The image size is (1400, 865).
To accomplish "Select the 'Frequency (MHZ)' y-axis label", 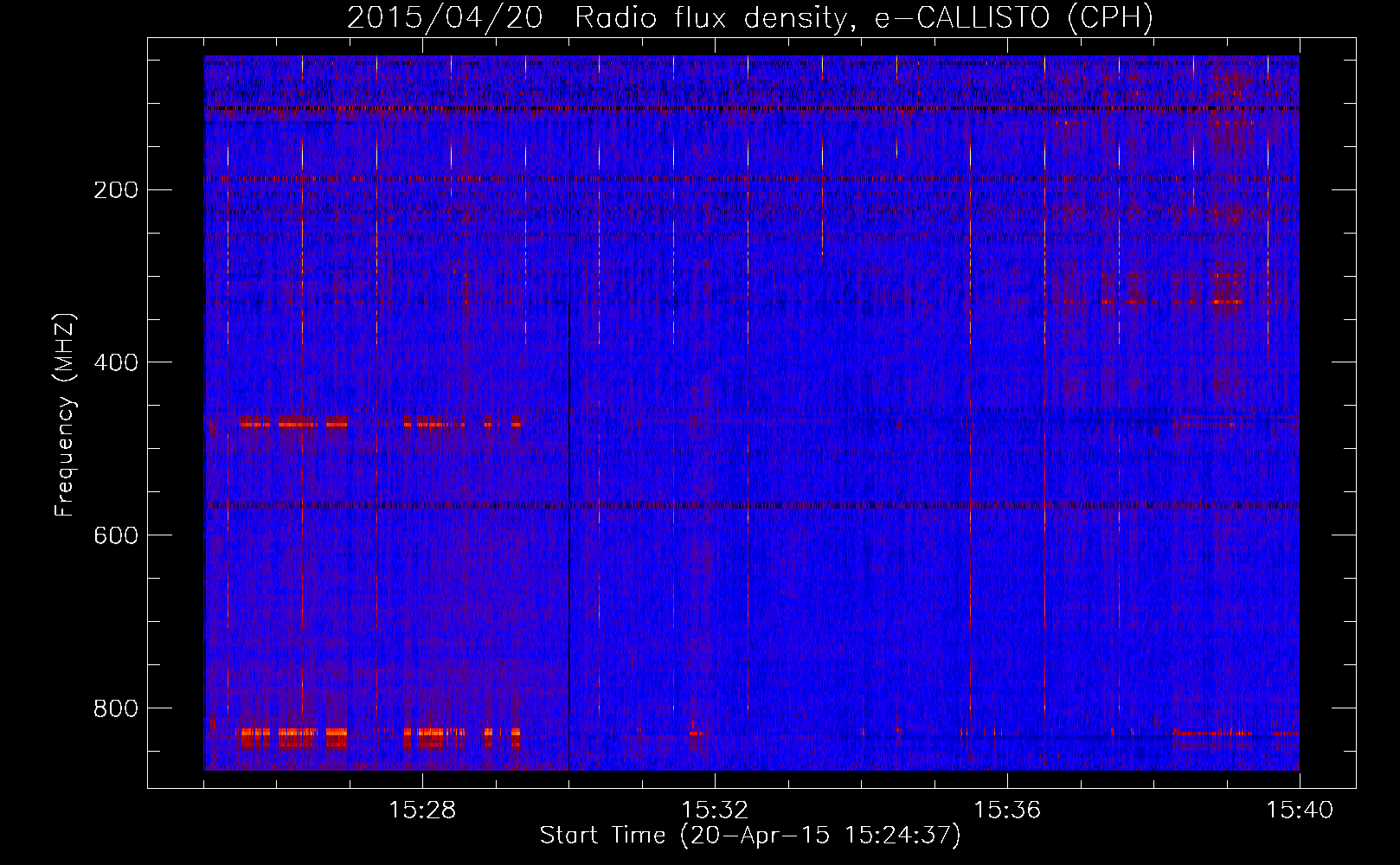I will pos(65,415).
